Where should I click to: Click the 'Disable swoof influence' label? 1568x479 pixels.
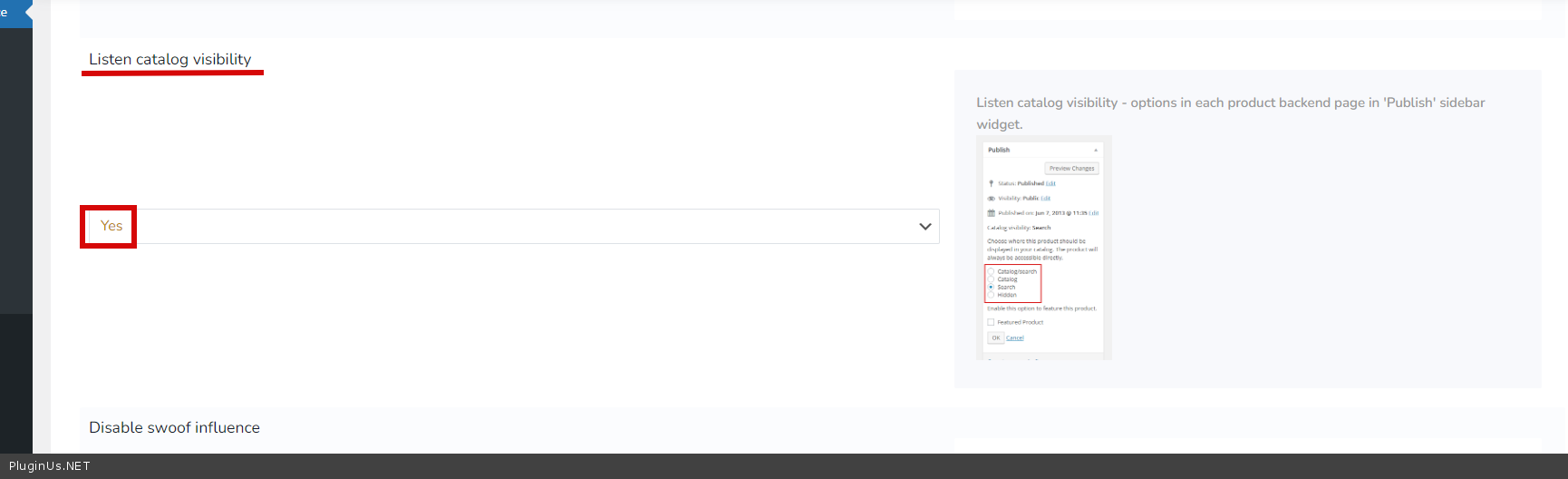[174, 427]
